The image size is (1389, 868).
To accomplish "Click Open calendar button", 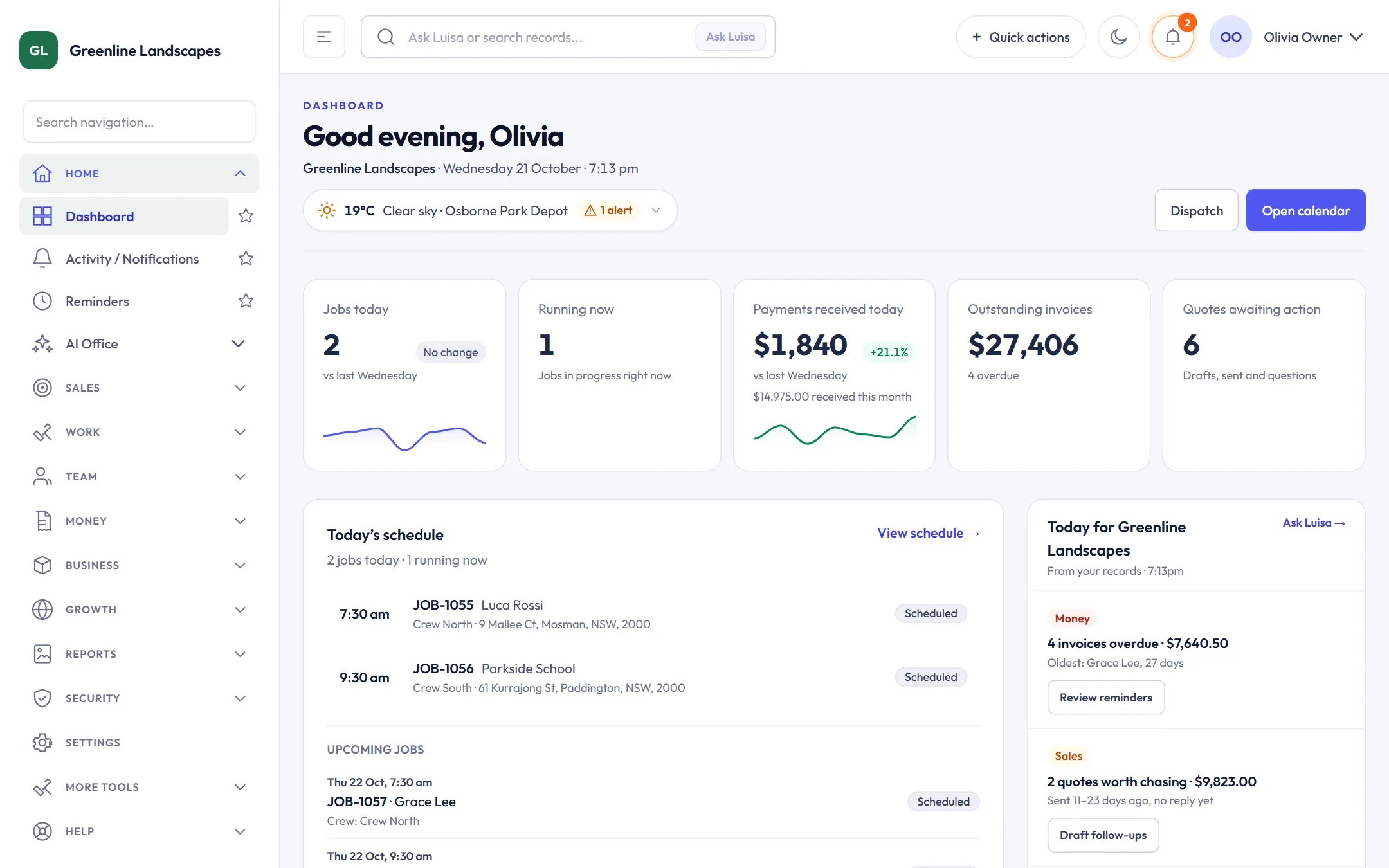I will 1305,210.
